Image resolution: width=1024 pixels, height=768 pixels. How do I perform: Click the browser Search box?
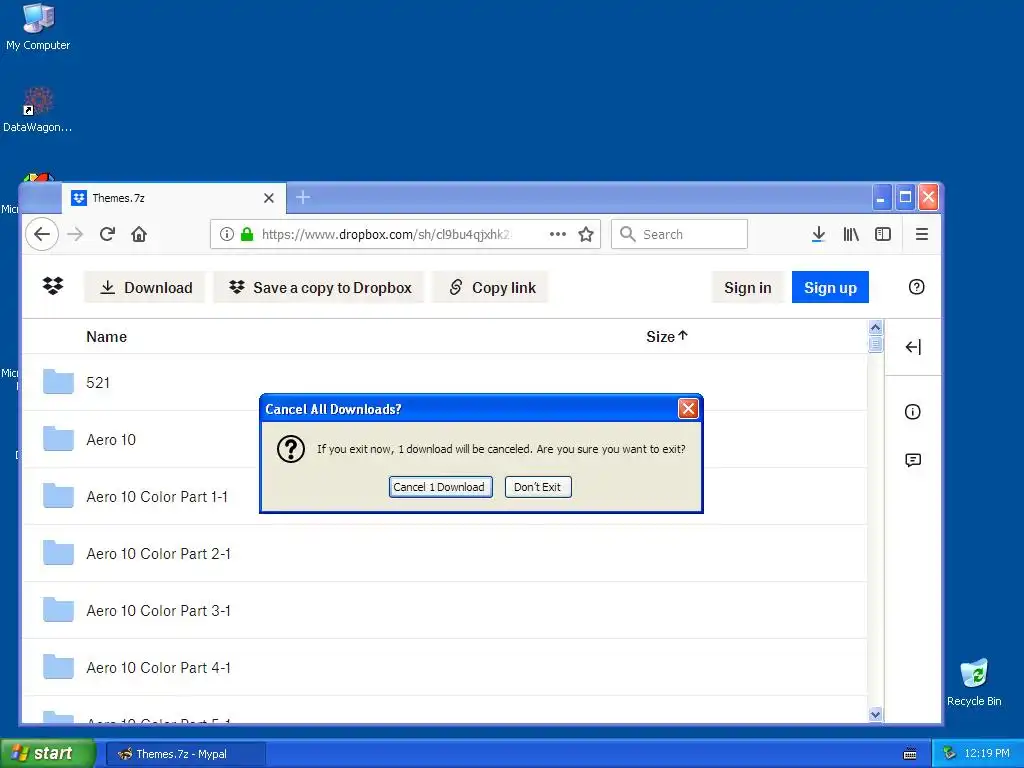click(679, 234)
